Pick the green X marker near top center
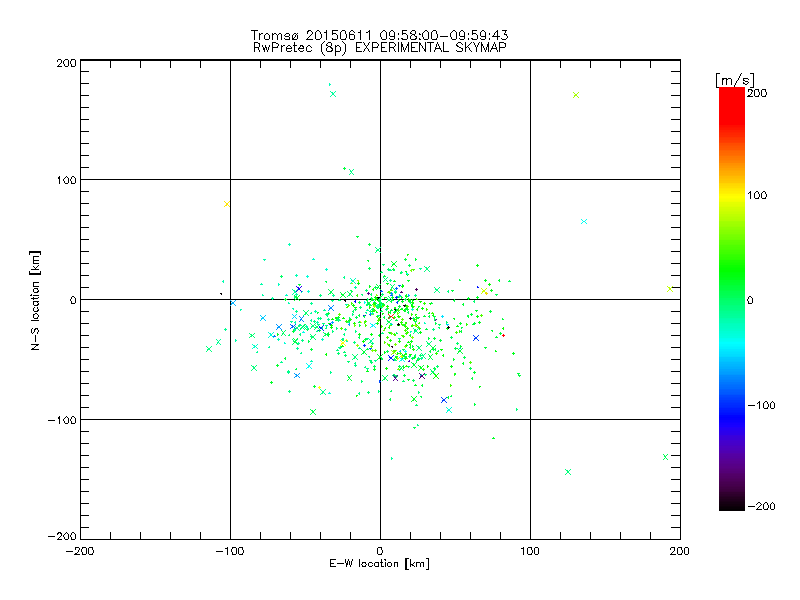The width and height of the screenshot is (800, 600). [x=333, y=94]
